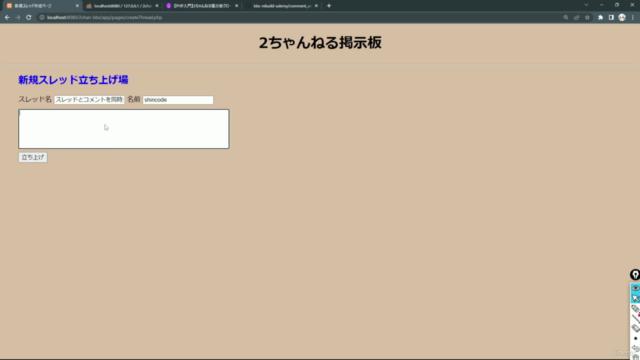
Task: Switch to the PHP入門 2ちゃんねる tab
Action: (x=202, y=6)
